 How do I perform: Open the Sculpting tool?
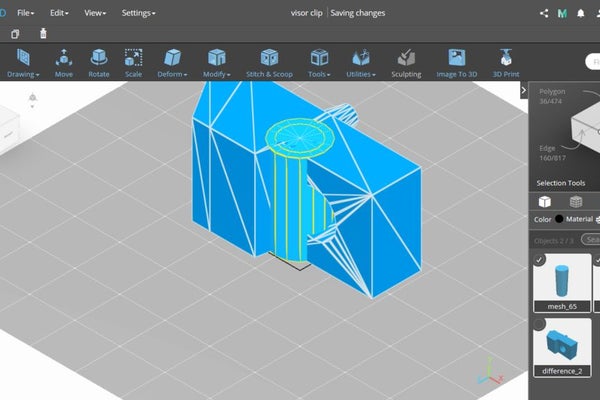[x=405, y=63]
